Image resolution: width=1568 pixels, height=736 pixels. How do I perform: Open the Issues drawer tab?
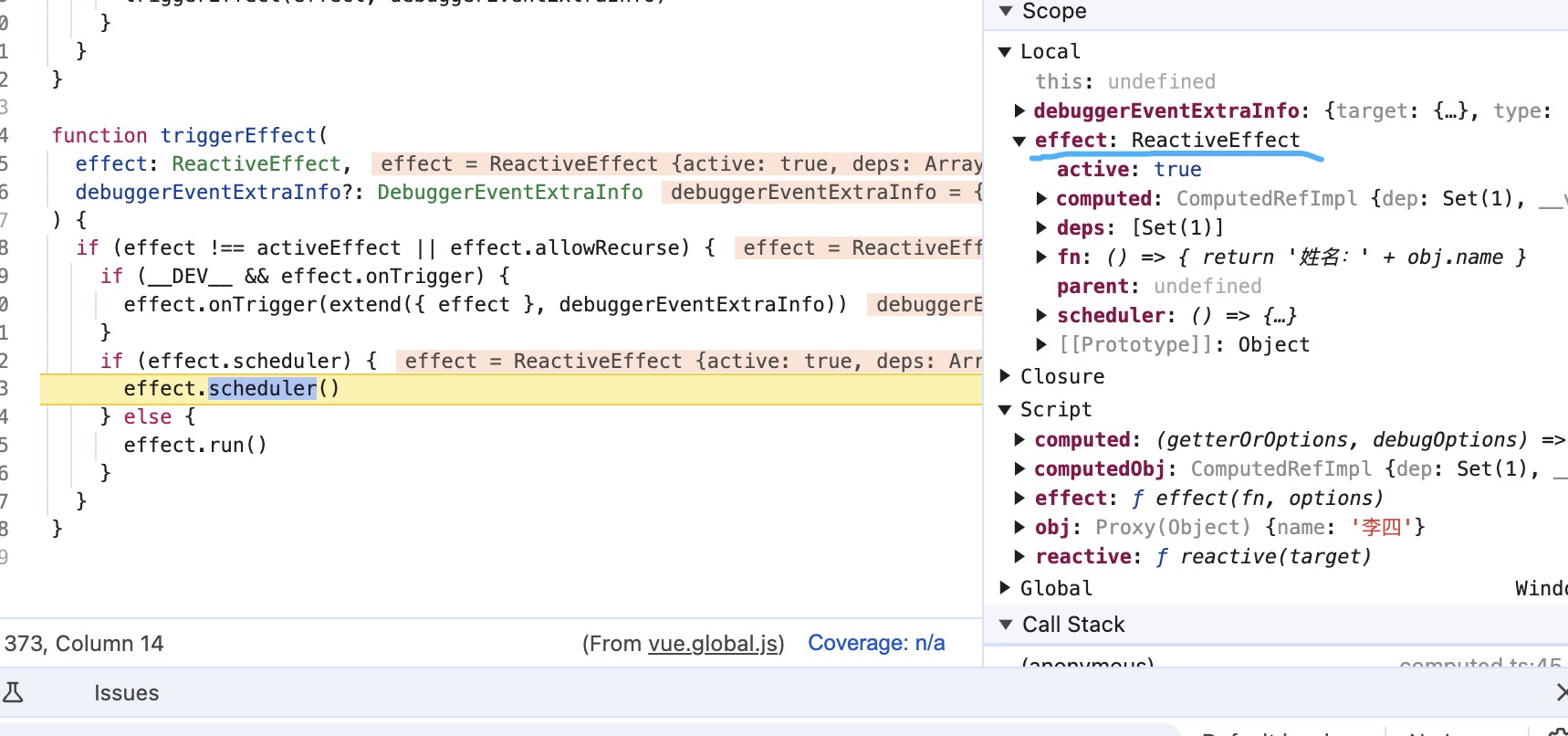pos(126,693)
